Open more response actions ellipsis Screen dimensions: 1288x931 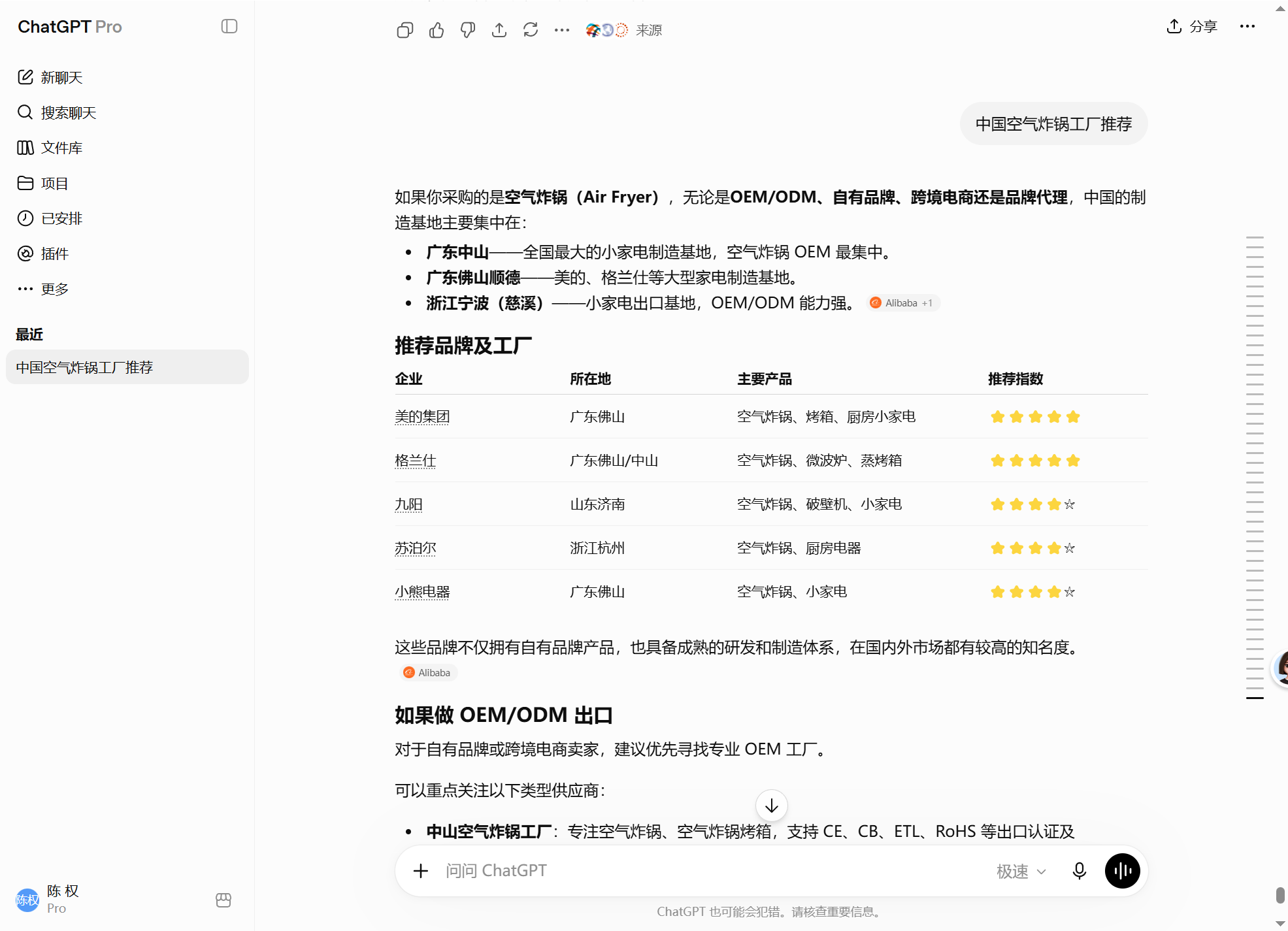click(562, 30)
